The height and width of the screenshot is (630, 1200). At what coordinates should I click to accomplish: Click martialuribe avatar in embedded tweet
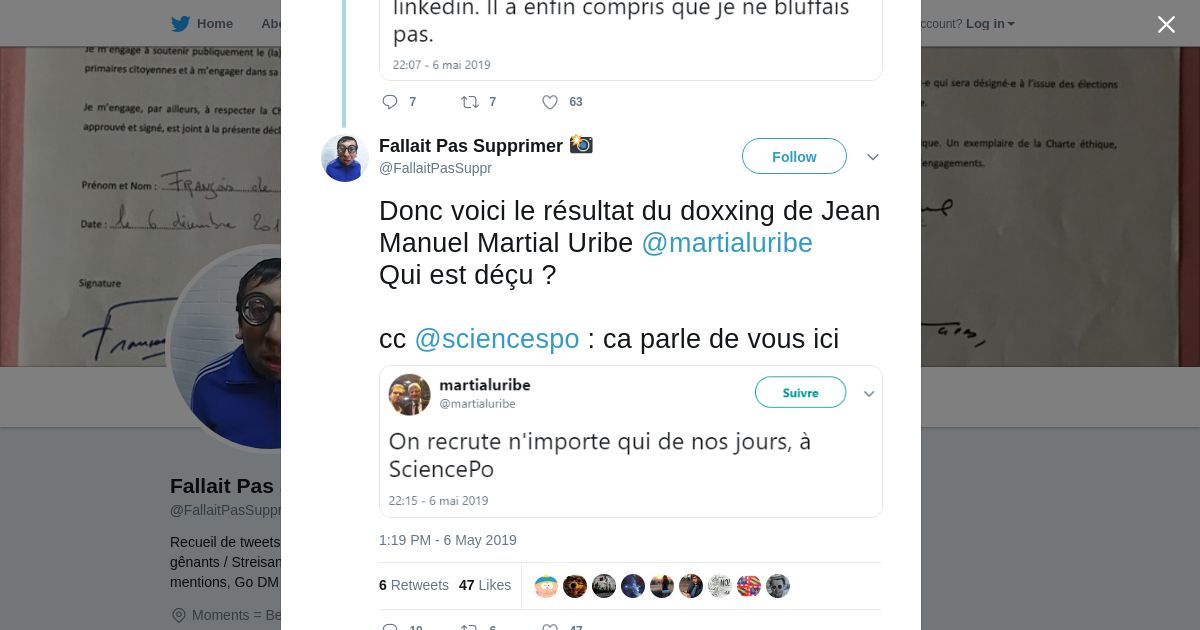tap(410, 395)
